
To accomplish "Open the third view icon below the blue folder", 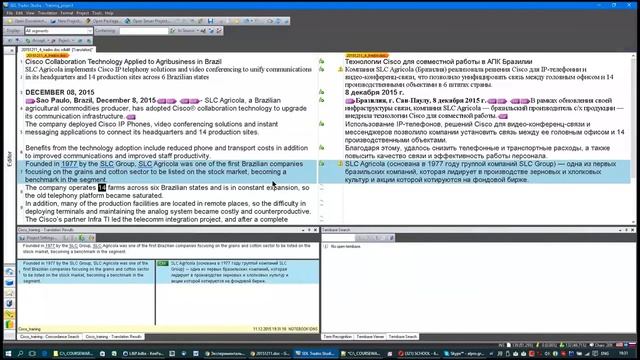I will [9, 293].
